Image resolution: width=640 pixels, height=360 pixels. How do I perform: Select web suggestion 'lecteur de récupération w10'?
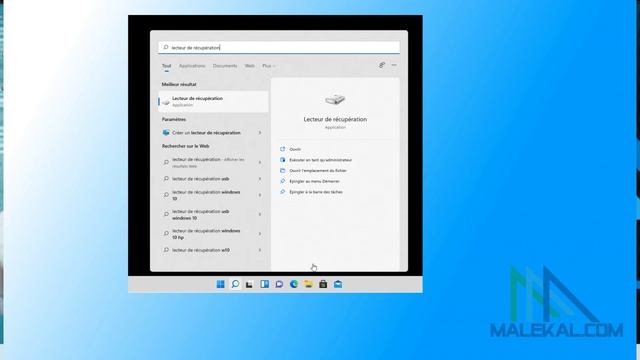pyautogui.click(x=201, y=250)
